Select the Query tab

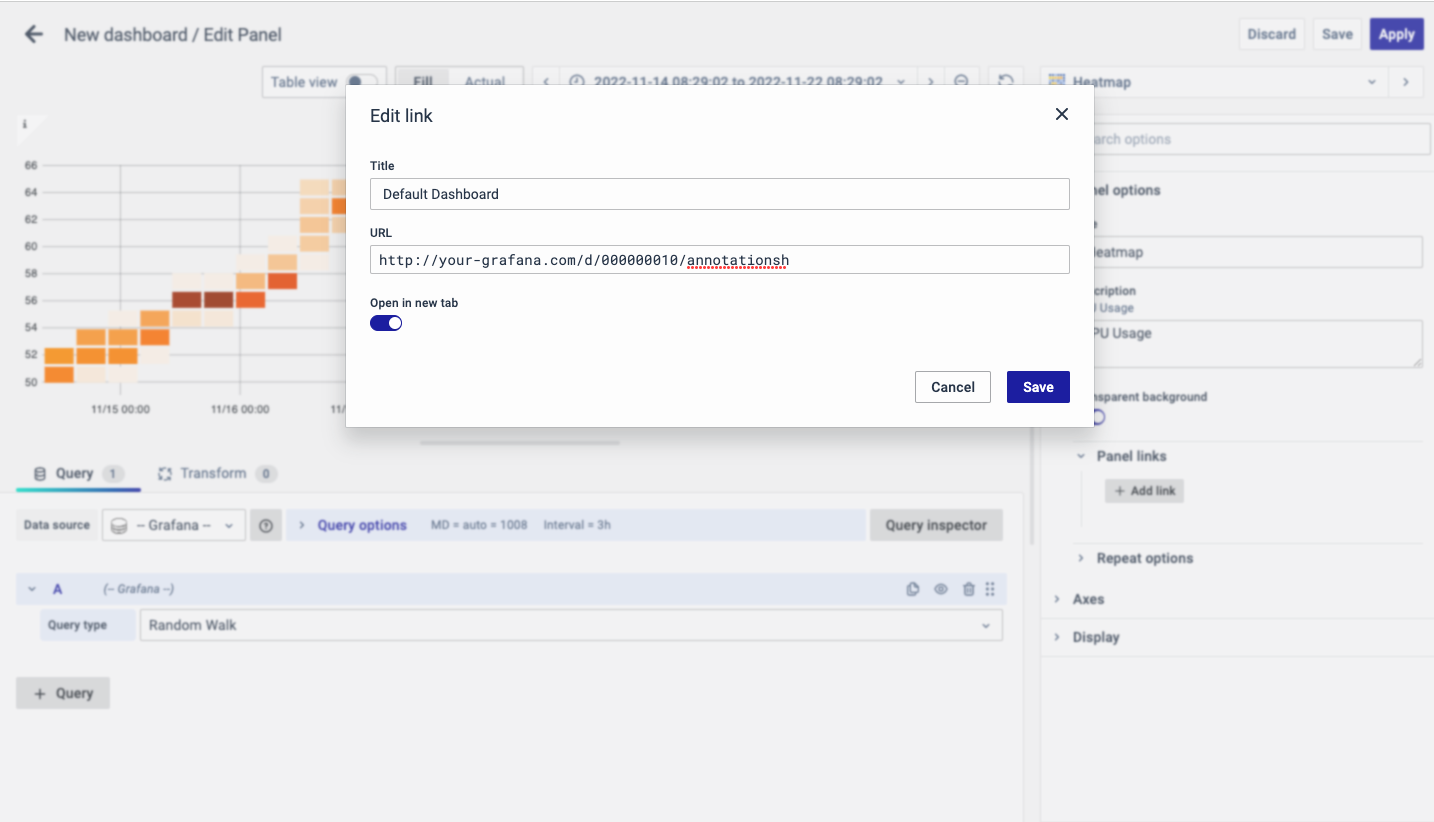pyautogui.click(x=74, y=473)
